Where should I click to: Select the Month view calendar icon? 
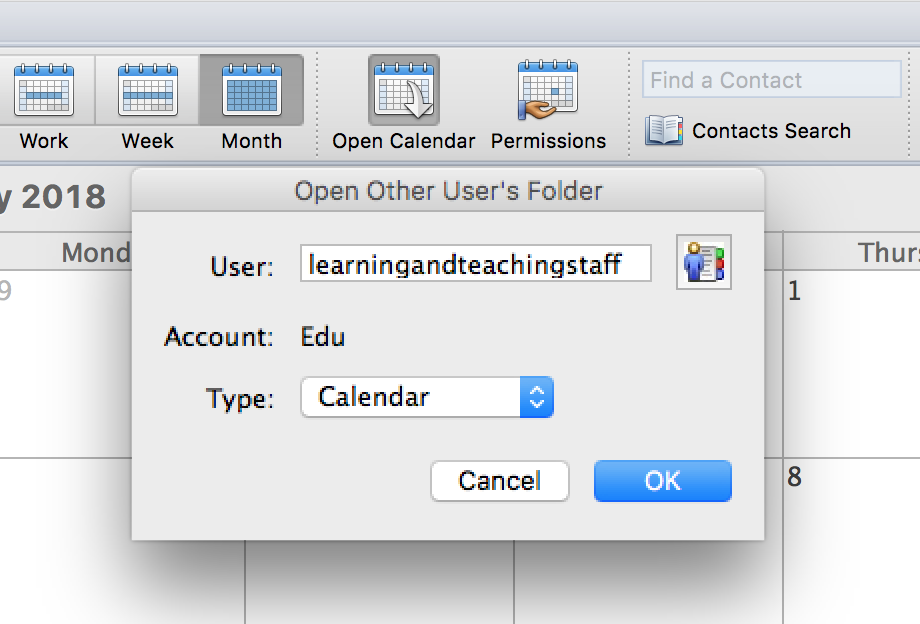[x=252, y=90]
